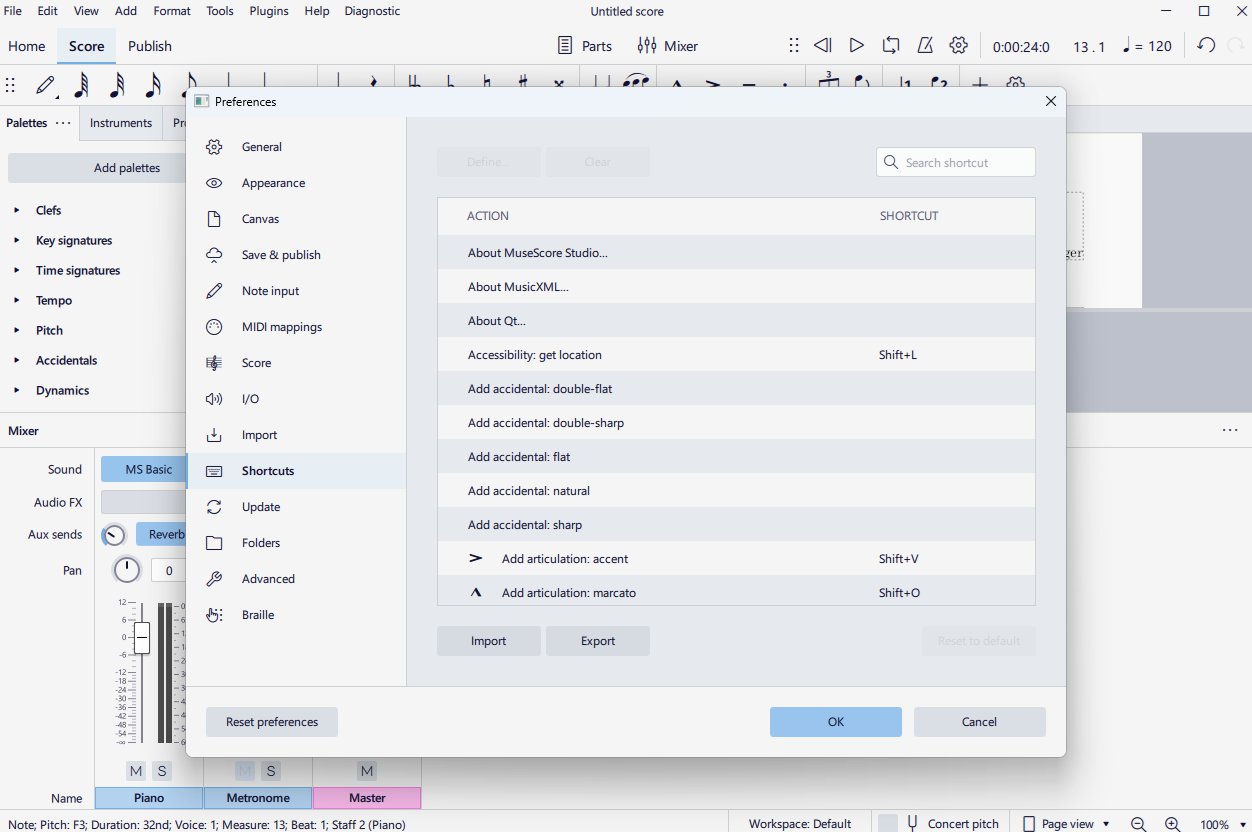Open Appearance preferences with eye icon

(296, 183)
